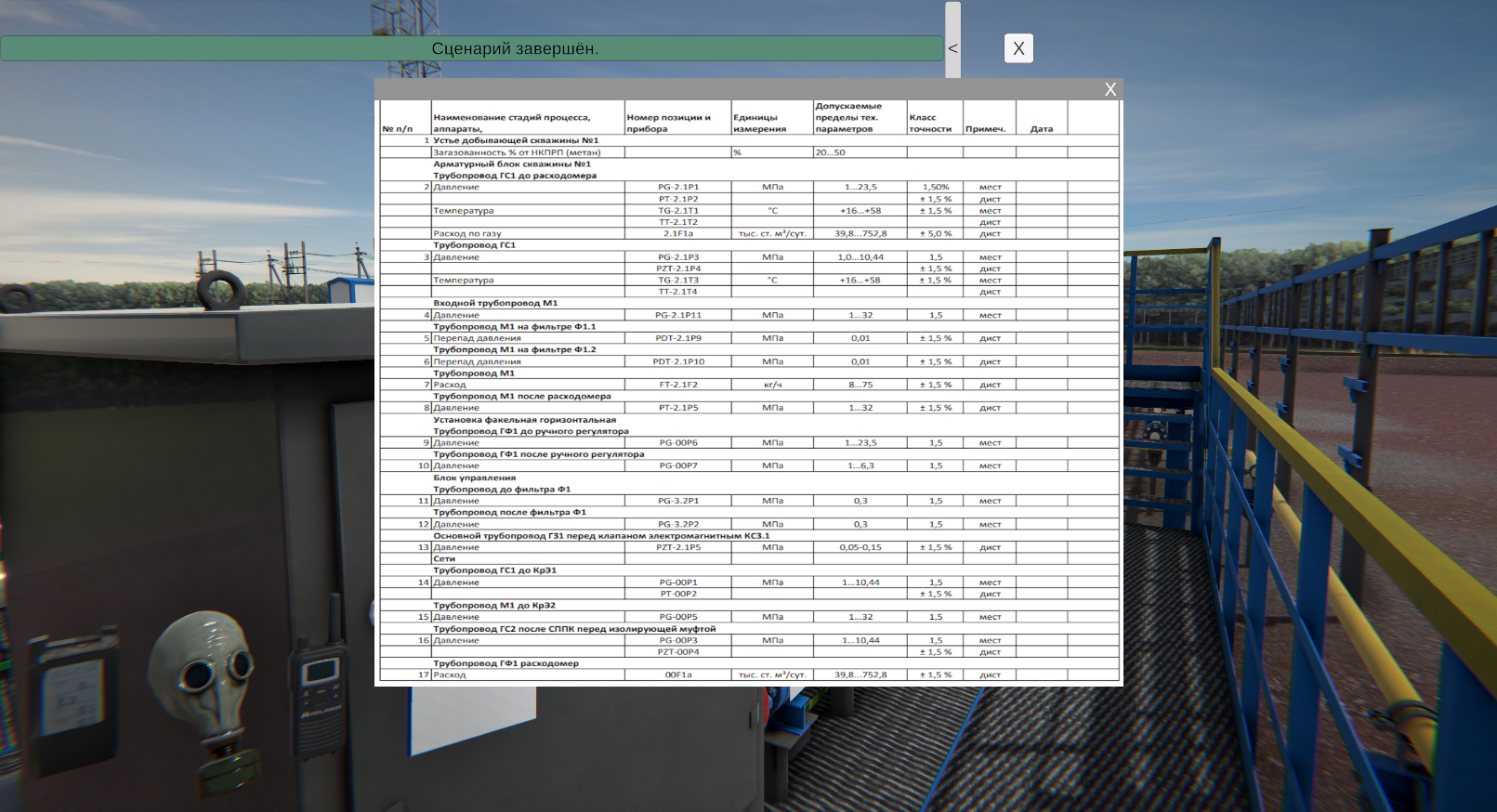Click the PT-2.1P5 device cell
The image size is (1497, 812).
coord(678,408)
